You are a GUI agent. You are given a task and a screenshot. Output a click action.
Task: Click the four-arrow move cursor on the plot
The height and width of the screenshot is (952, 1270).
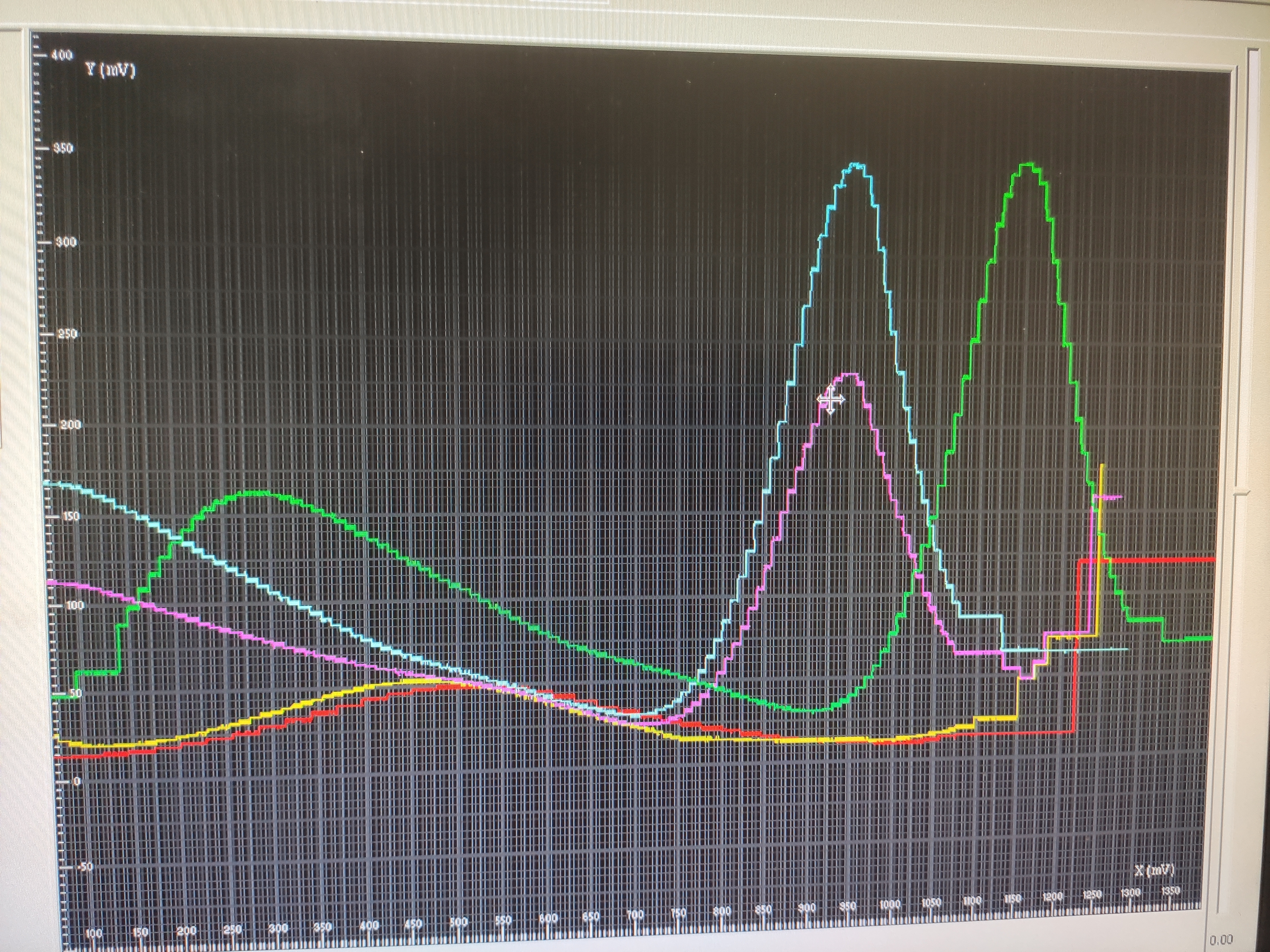point(830,400)
